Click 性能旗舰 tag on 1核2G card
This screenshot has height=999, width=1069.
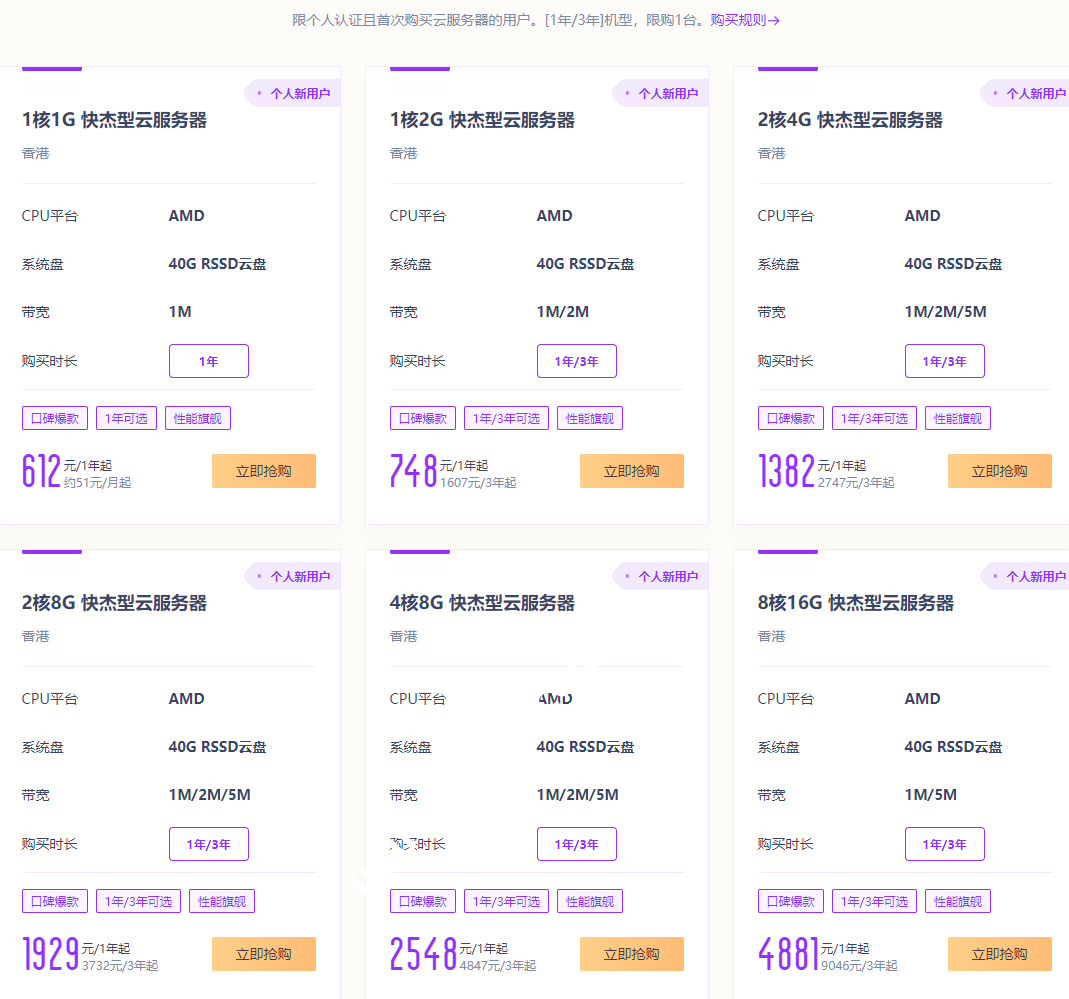(590, 418)
